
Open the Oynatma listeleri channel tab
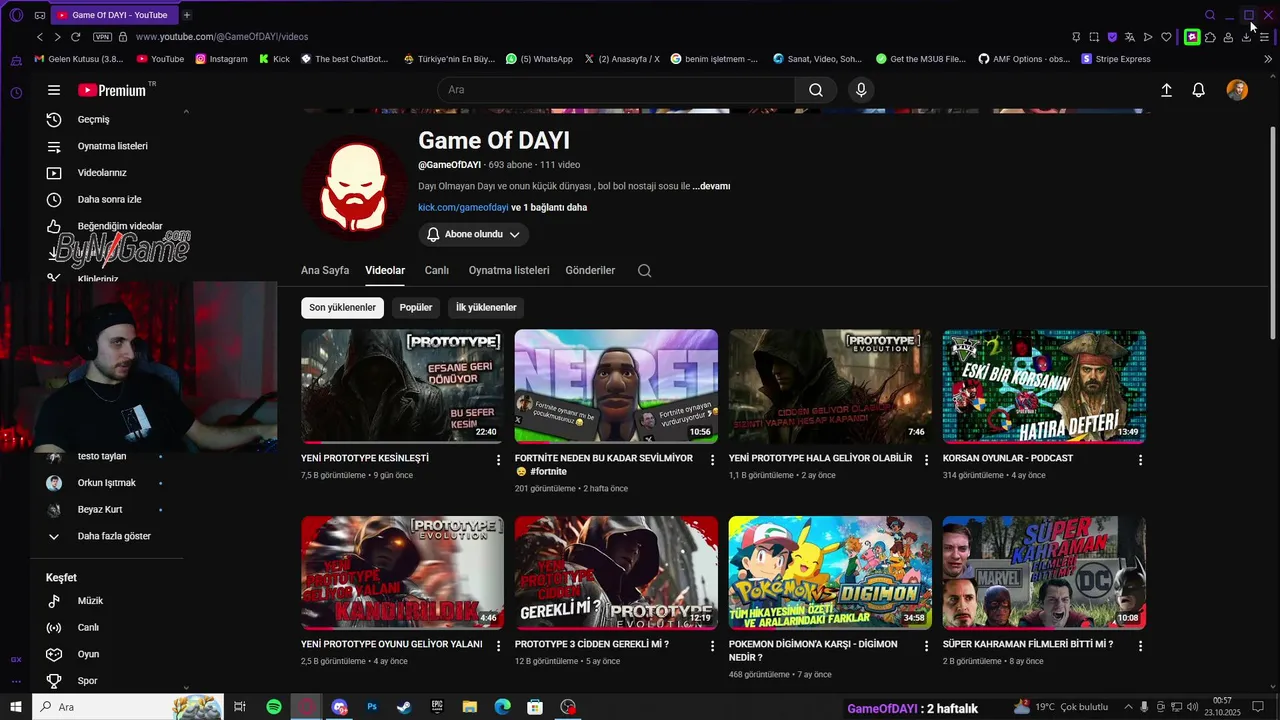click(509, 270)
